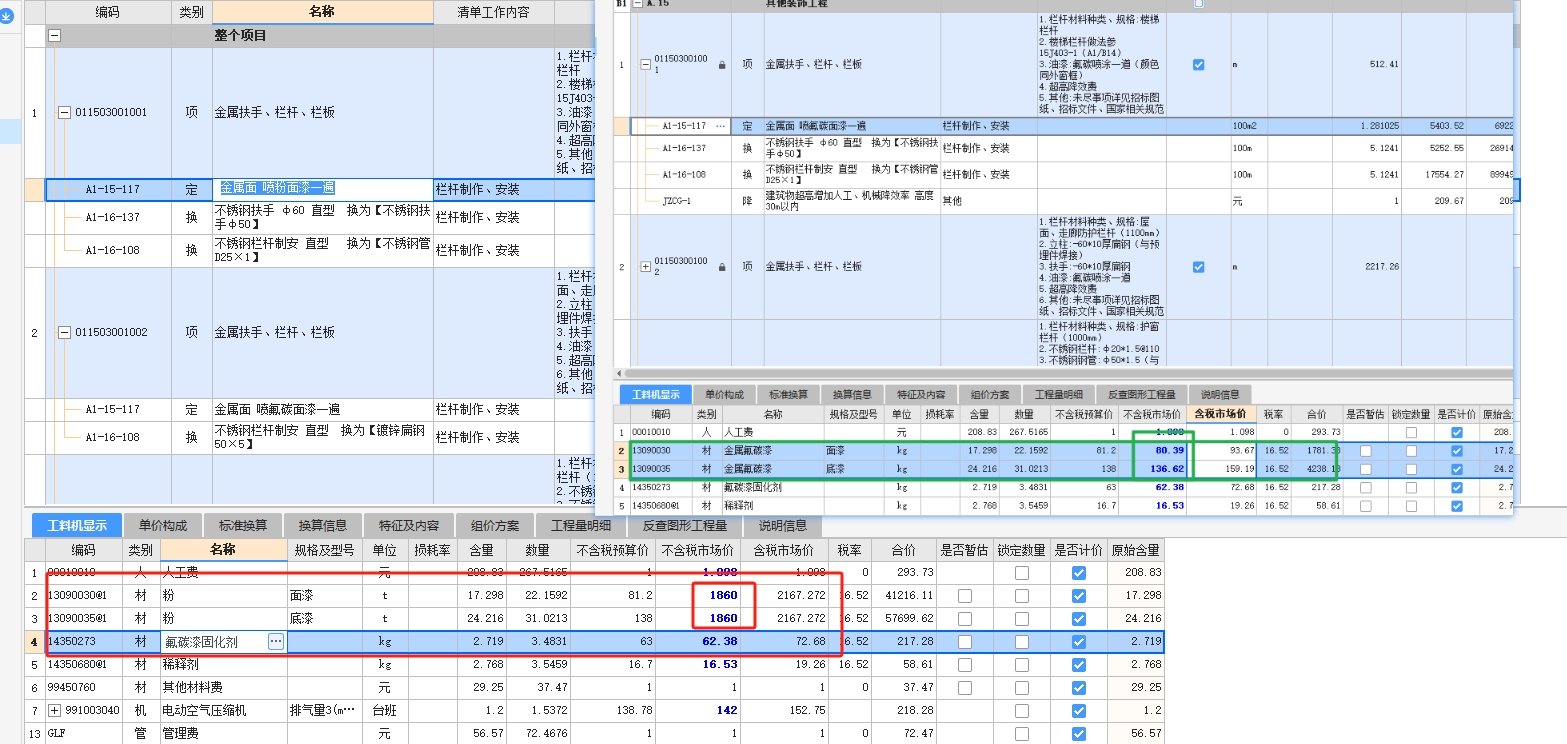Open ellipsis button beside 氟碳漆固化剂 name cell
Screen dimensions: 1567x744
tap(277, 642)
